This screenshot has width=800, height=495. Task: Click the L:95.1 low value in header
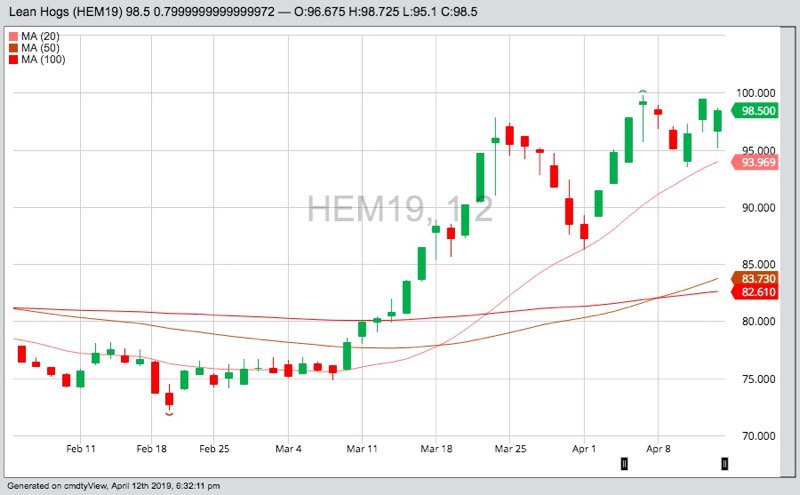click(x=420, y=11)
